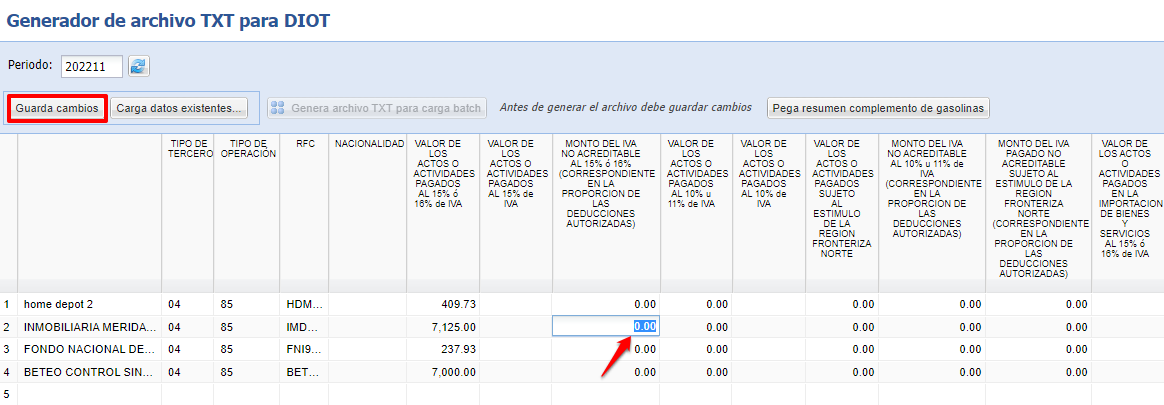
Task: Select row number 5 header
Action: tap(7, 394)
